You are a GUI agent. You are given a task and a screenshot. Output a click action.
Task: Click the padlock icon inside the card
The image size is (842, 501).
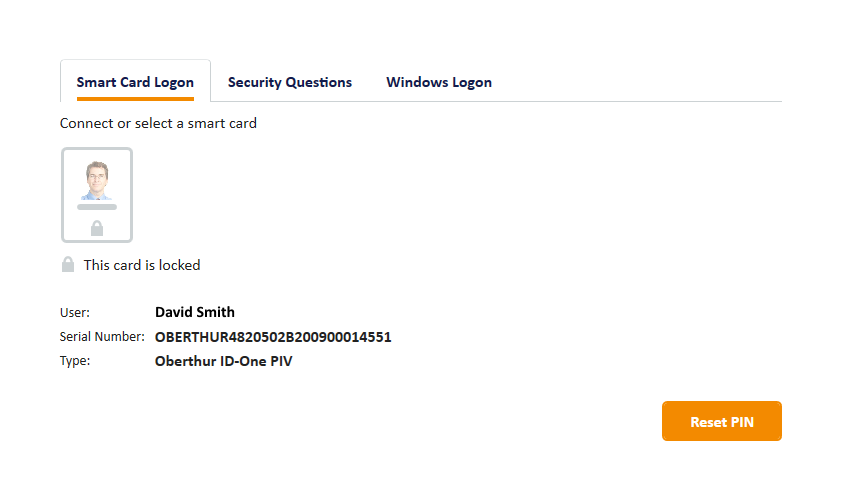[97, 228]
